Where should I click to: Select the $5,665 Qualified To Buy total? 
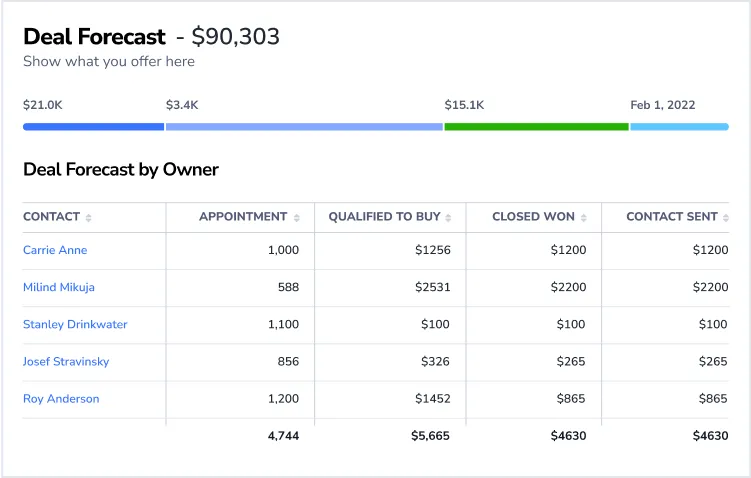pyautogui.click(x=430, y=436)
